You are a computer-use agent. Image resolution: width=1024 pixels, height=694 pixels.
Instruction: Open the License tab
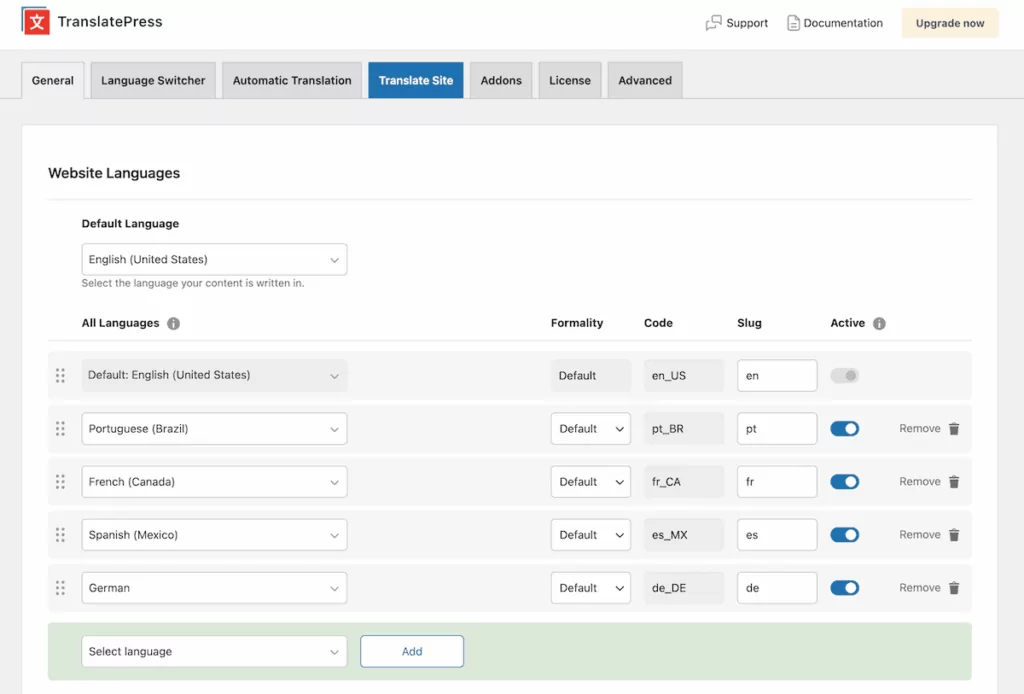point(569,80)
